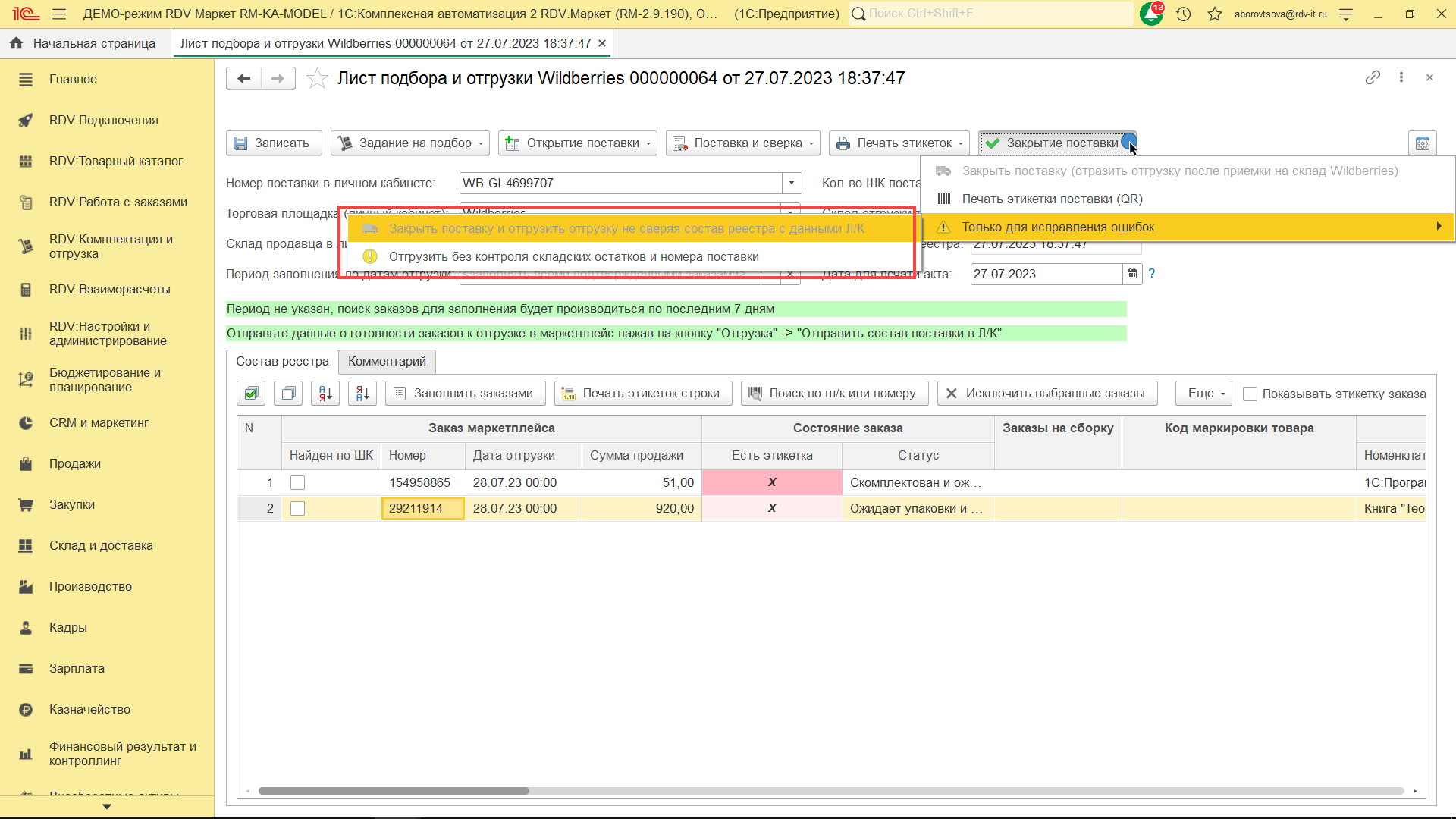
Task: Expand the Задание на подбор dropdown
Action: 410,143
